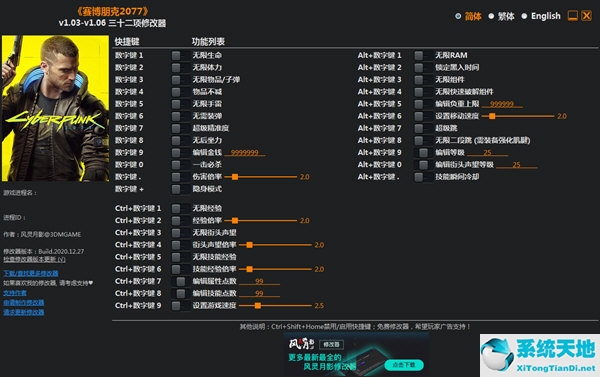Click the 技能经验倍率 slider handle
600x377 pixels.
point(249,269)
